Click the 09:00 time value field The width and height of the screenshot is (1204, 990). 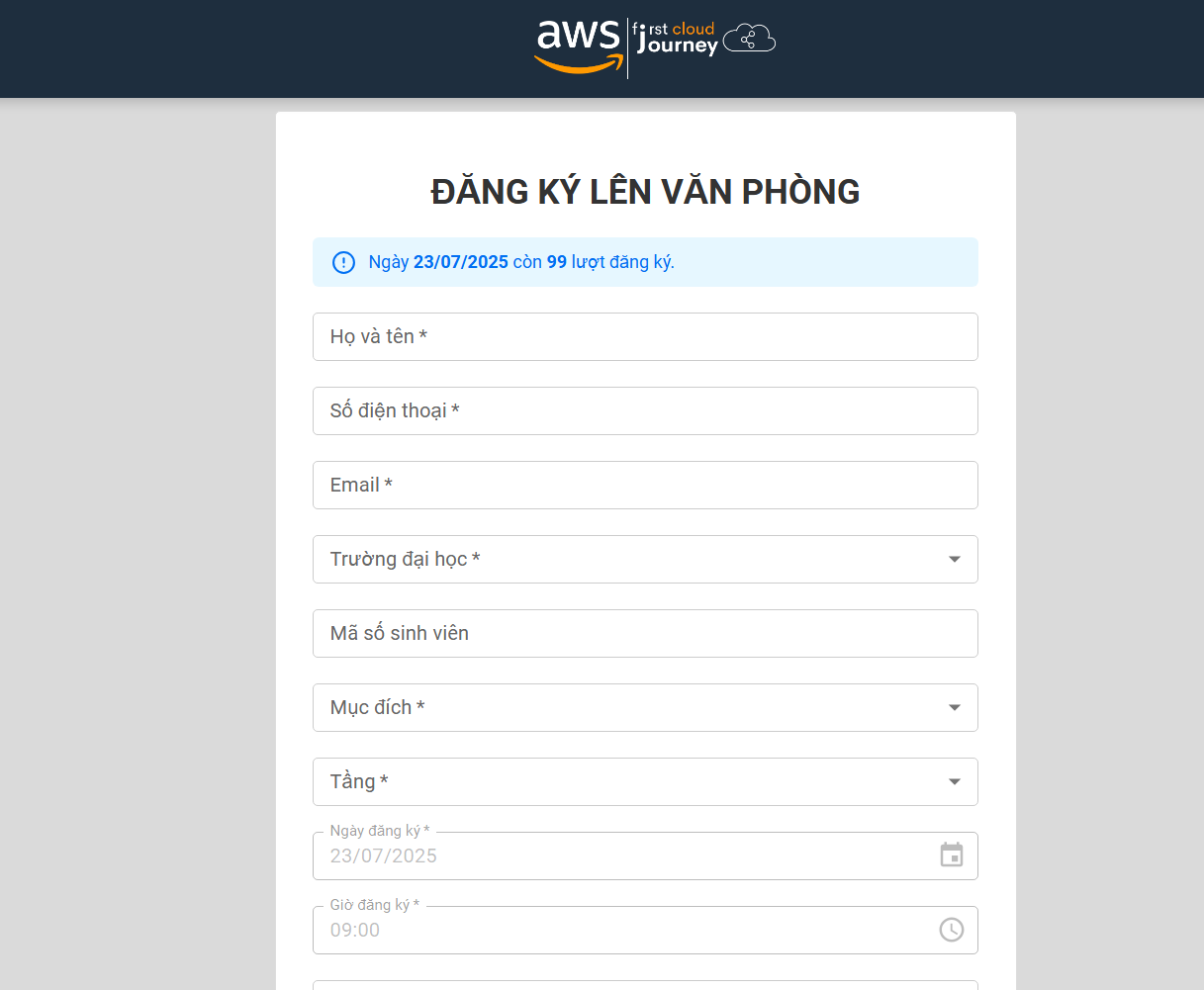pos(355,931)
